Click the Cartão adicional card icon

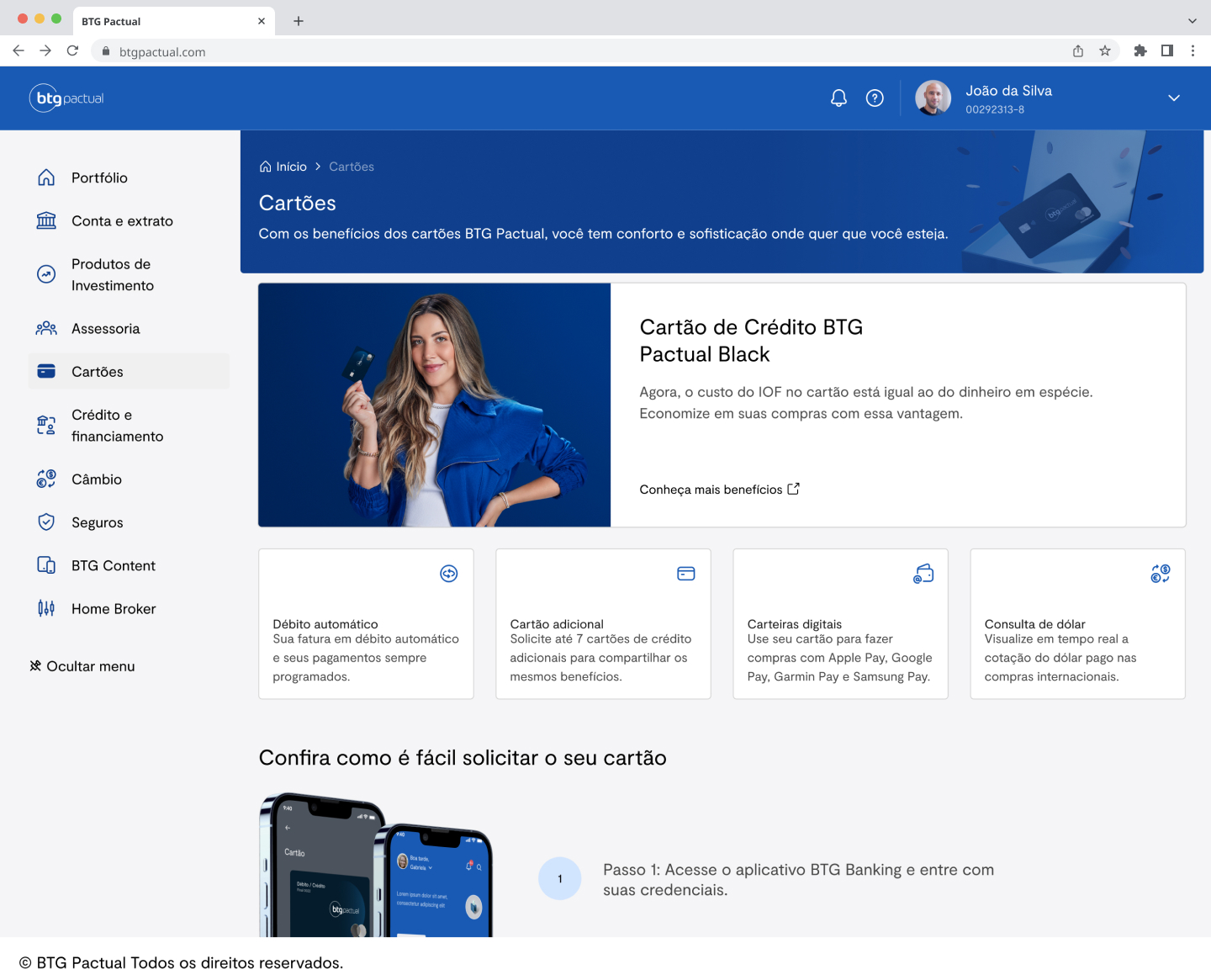686,574
